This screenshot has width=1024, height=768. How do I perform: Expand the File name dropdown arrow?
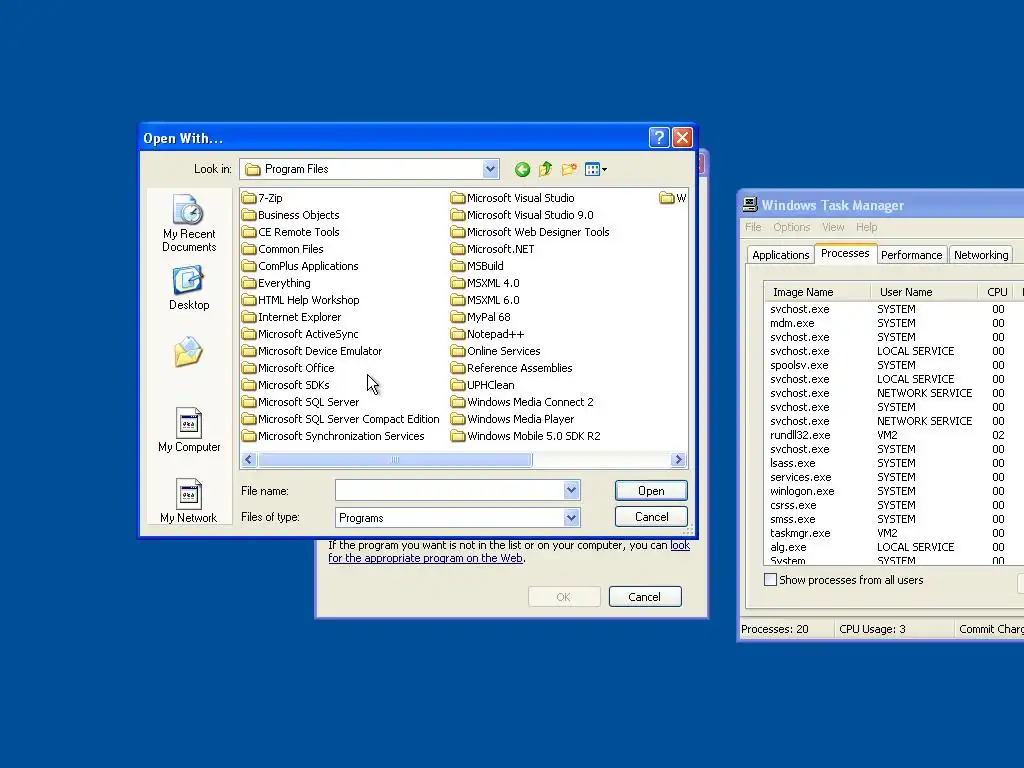[571, 490]
